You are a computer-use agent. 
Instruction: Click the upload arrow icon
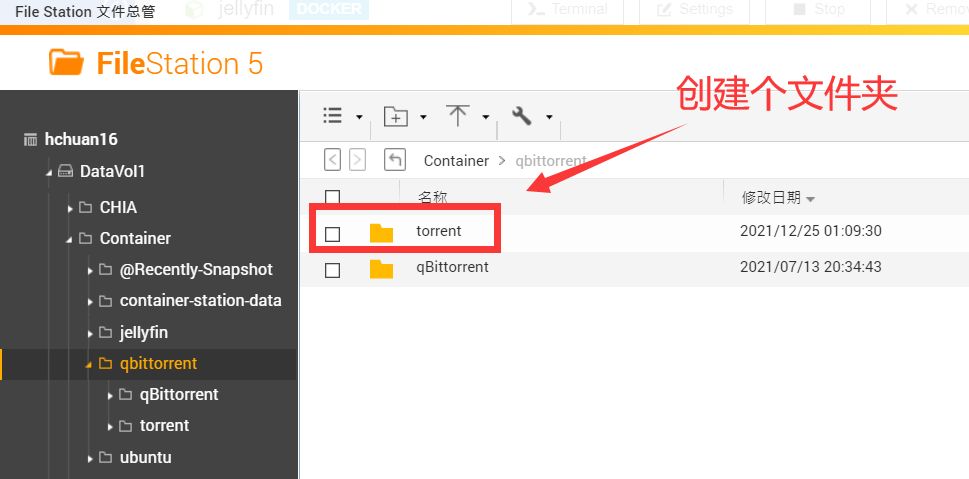457,116
